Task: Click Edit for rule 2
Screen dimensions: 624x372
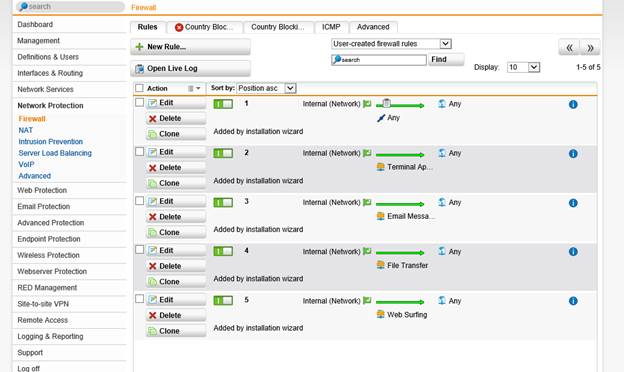Action: pyautogui.click(x=176, y=152)
